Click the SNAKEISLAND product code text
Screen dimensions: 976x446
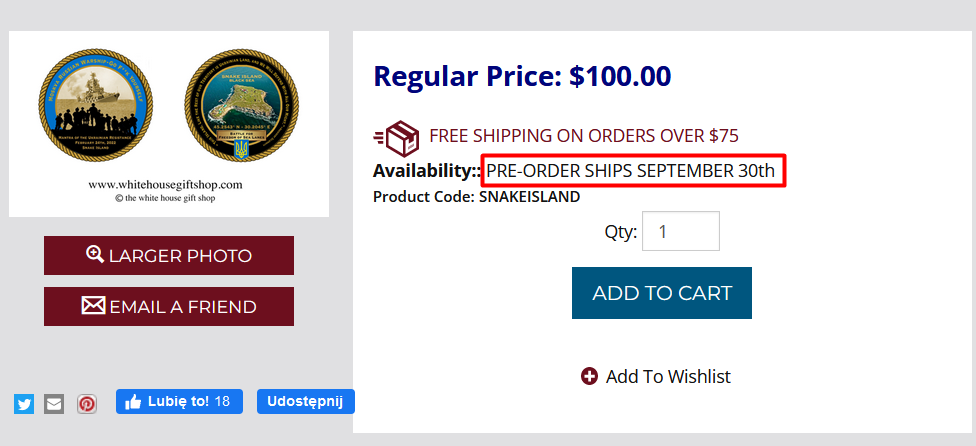point(529,197)
